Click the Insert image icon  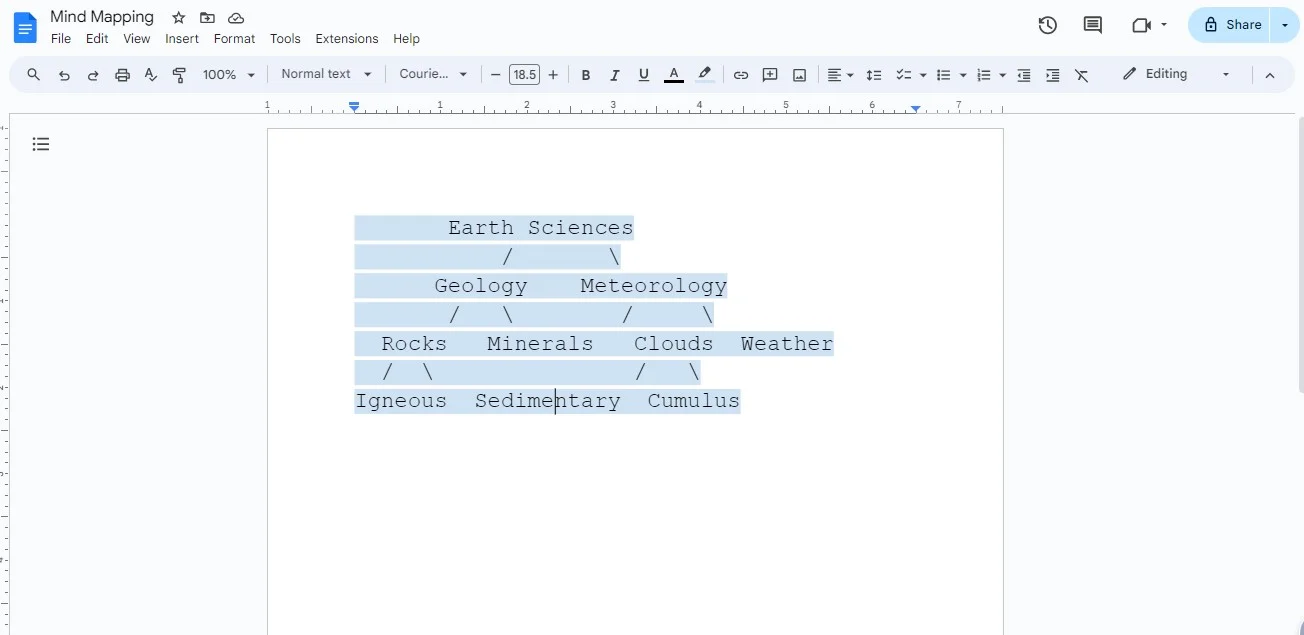click(x=799, y=75)
